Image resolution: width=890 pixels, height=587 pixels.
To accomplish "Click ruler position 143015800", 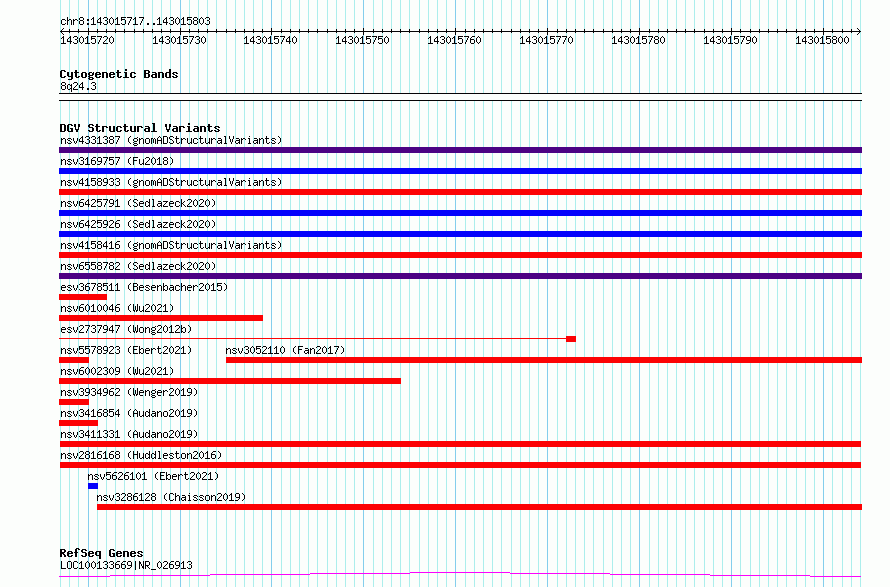I will click(x=822, y=40).
